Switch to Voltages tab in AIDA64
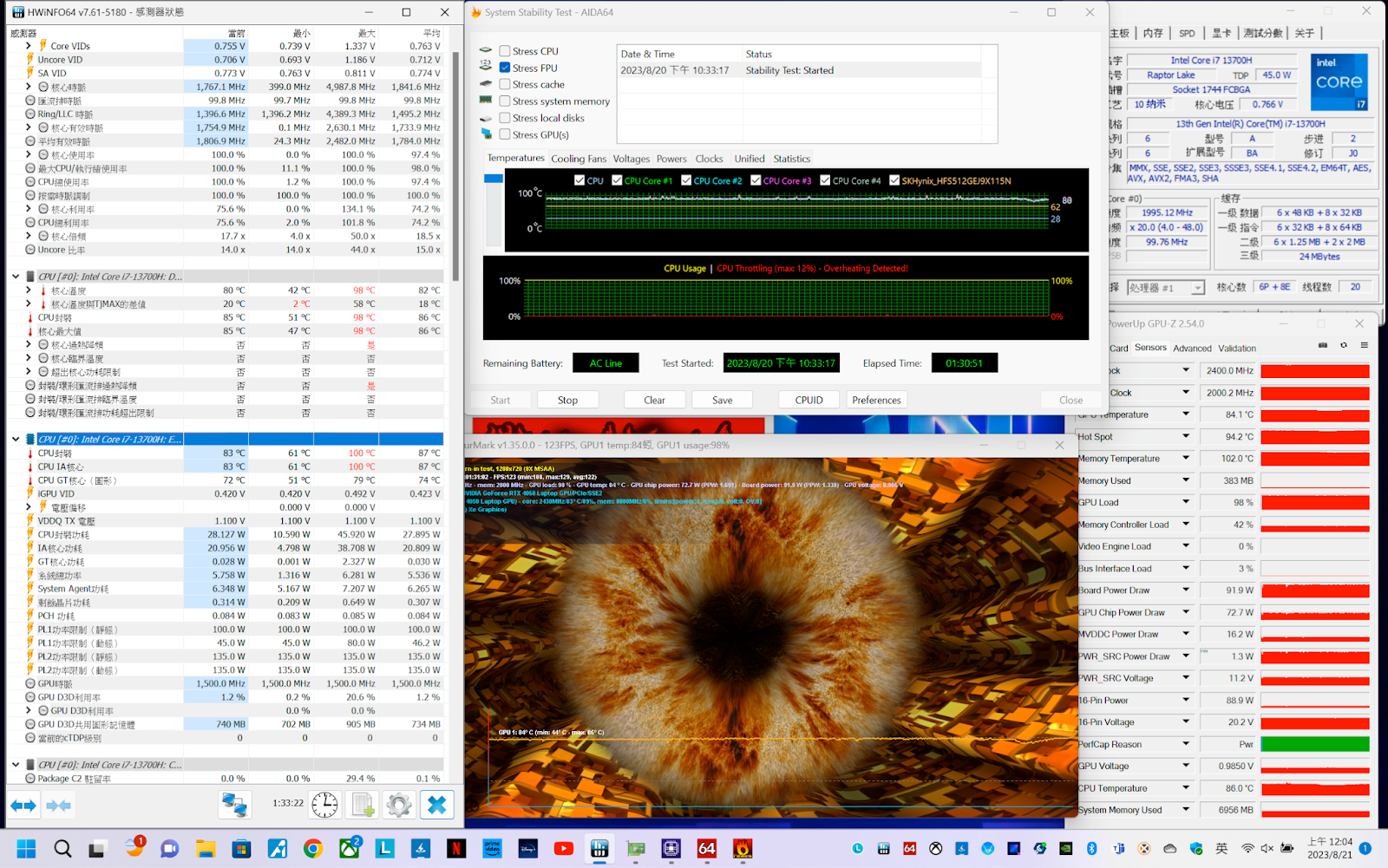The width and height of the screenshot is (1388, 868). pos(632,159)
